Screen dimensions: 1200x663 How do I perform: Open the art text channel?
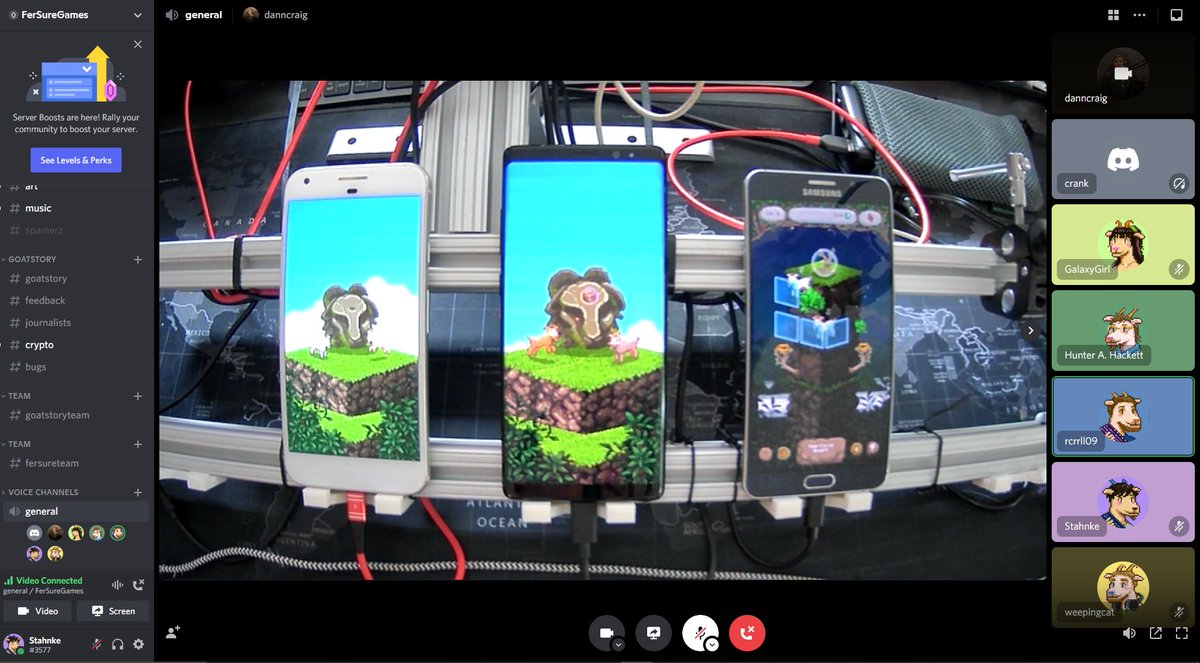point(77,186)
